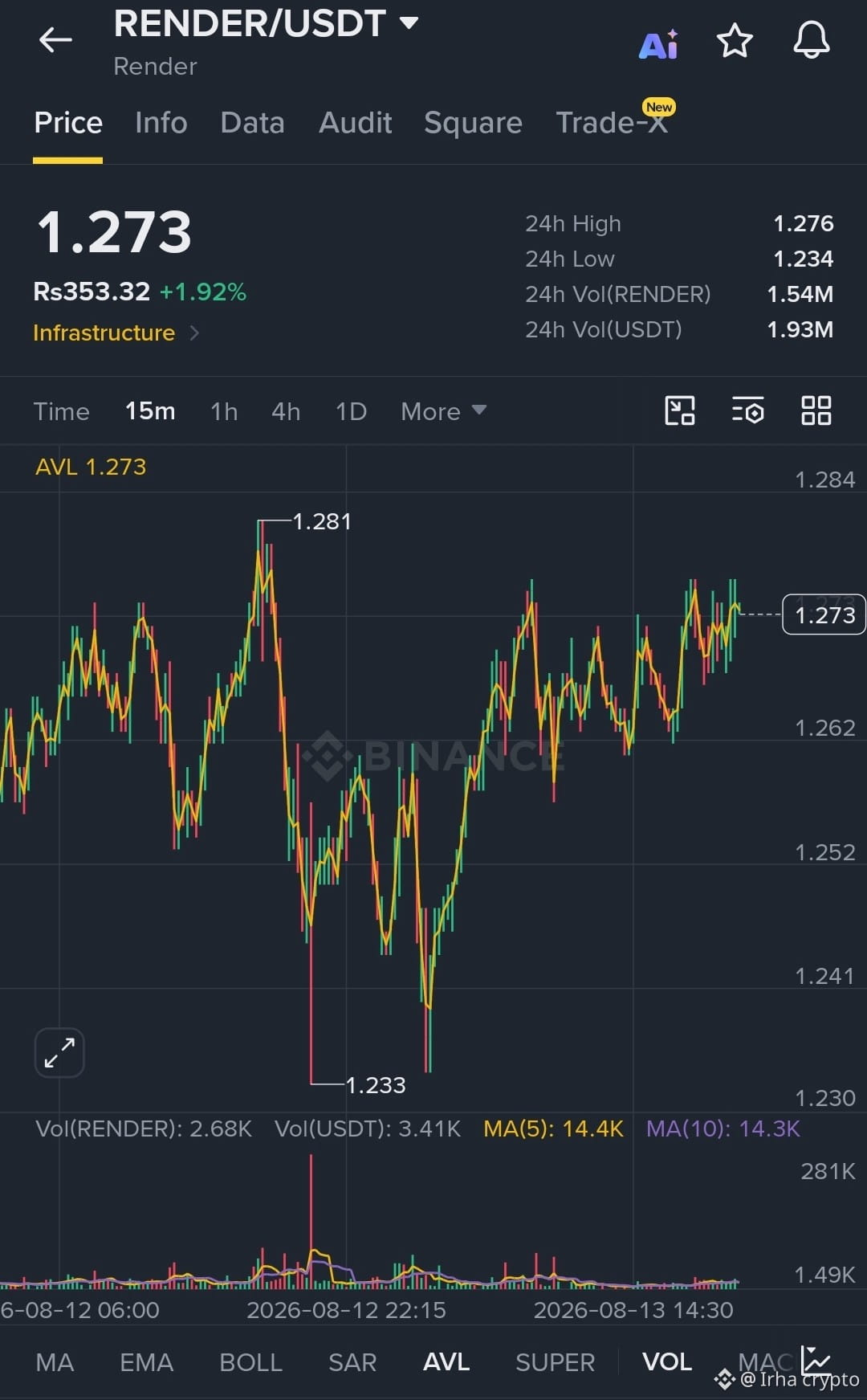Toggle the VOL sub-indicator
The width and height of the screenshot is (867, 1400).
point(667,1362)
